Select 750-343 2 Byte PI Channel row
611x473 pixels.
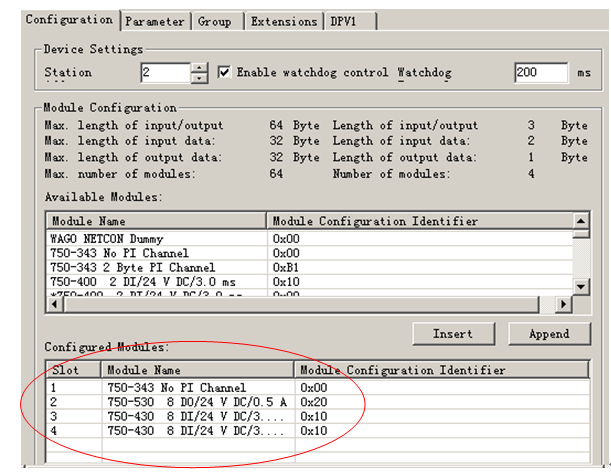309,267
